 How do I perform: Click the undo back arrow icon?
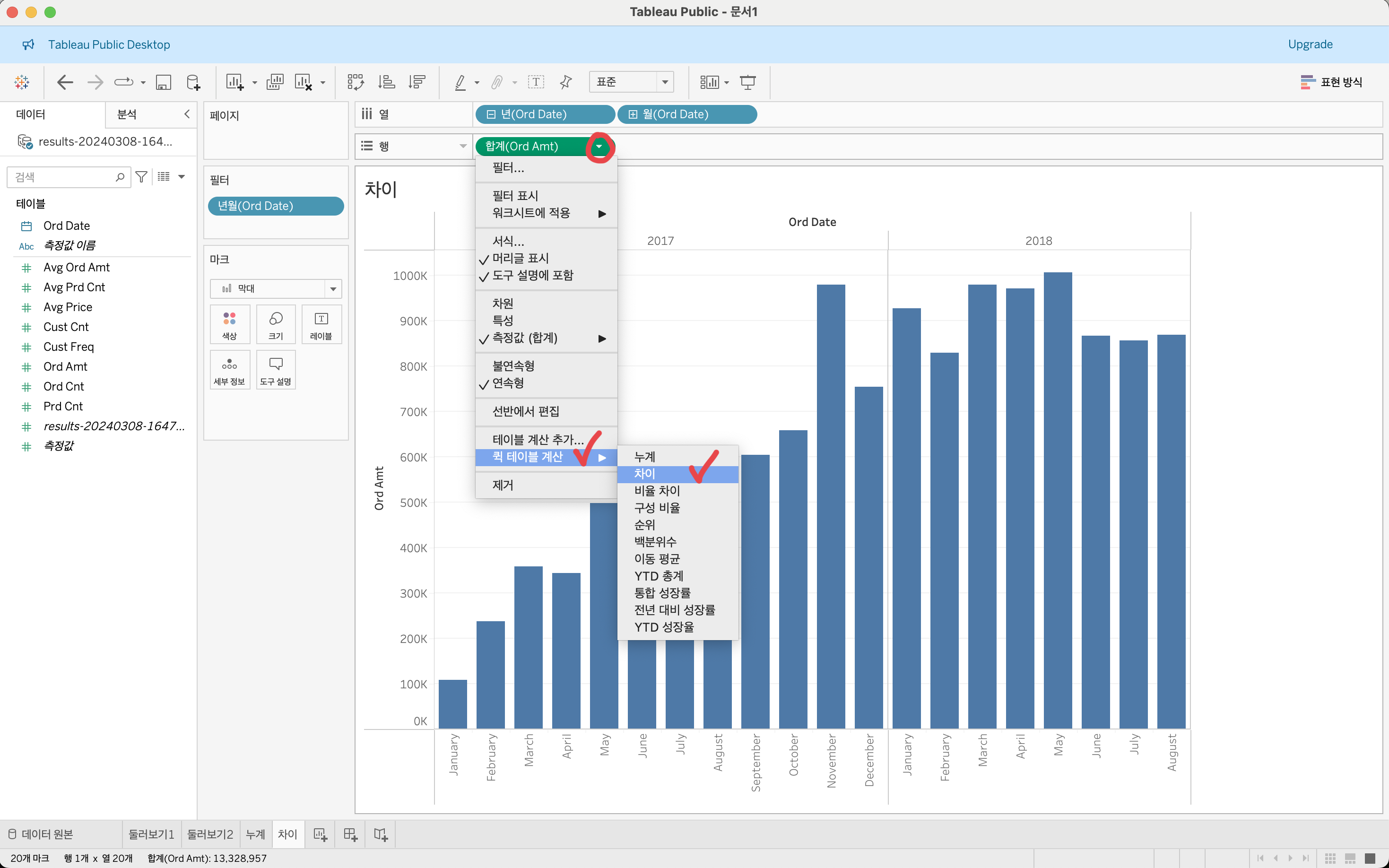pyautogui.click(x=65, y=82)
